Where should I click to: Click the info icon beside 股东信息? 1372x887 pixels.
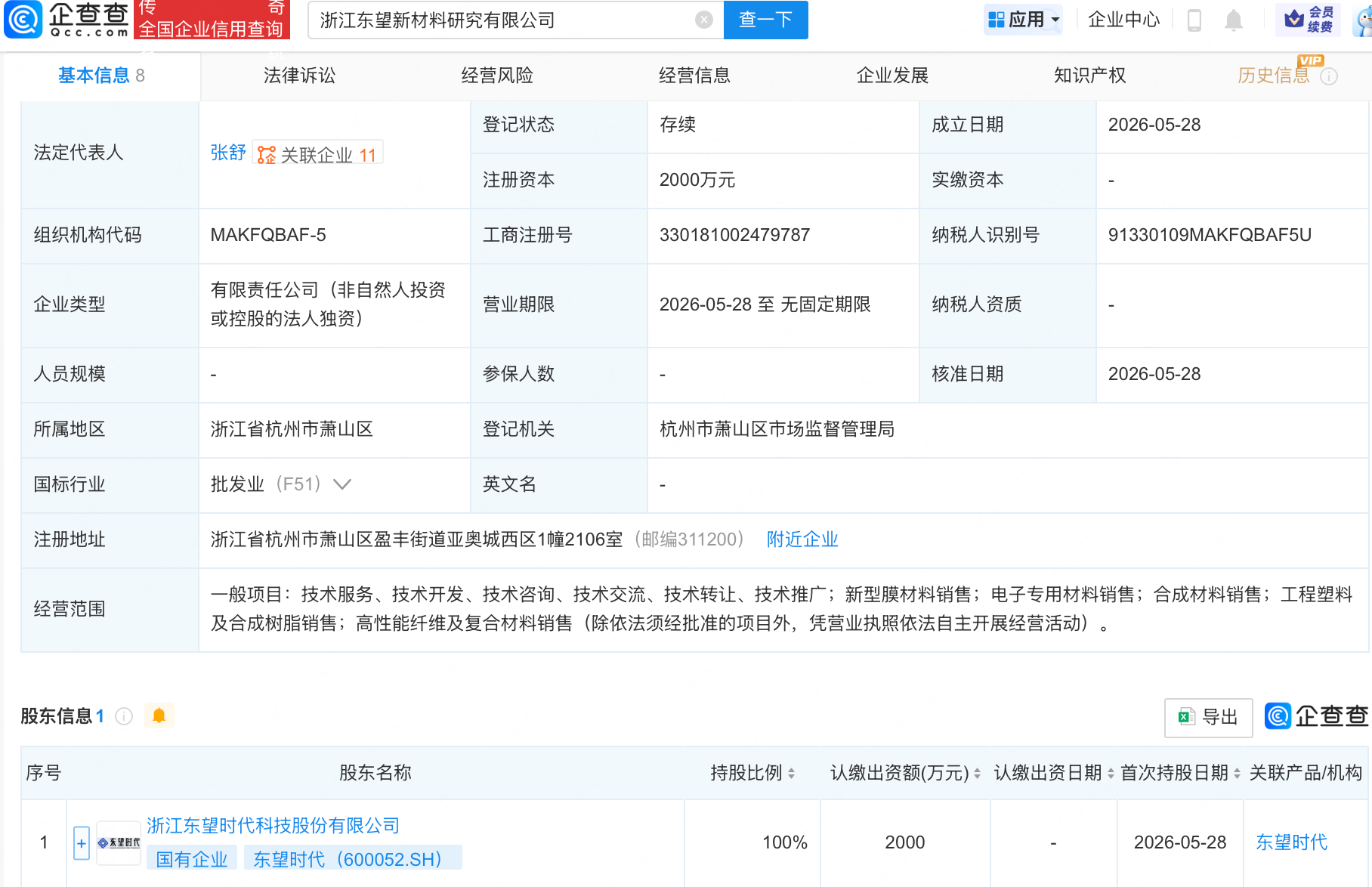point(124,716)
